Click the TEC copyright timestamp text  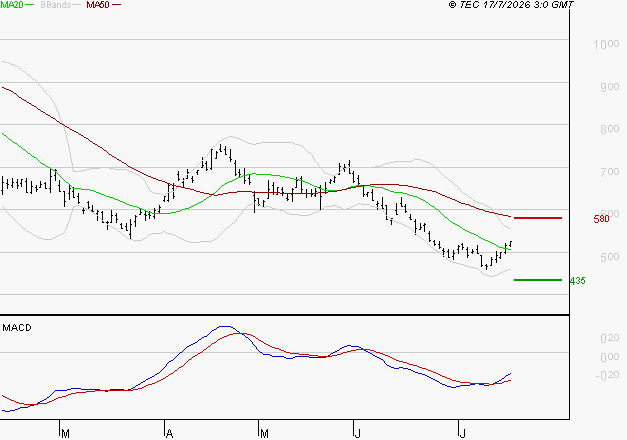(x=511, y=5)
